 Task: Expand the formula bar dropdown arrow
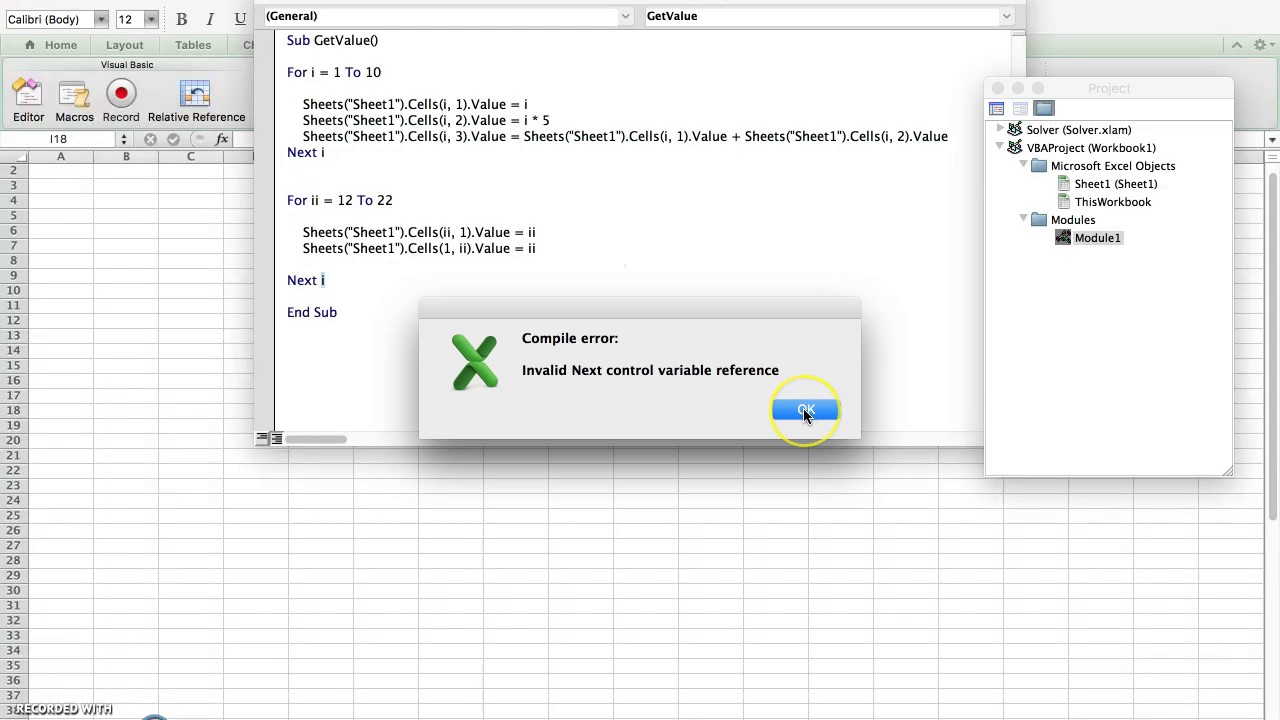click(1272, 139)
